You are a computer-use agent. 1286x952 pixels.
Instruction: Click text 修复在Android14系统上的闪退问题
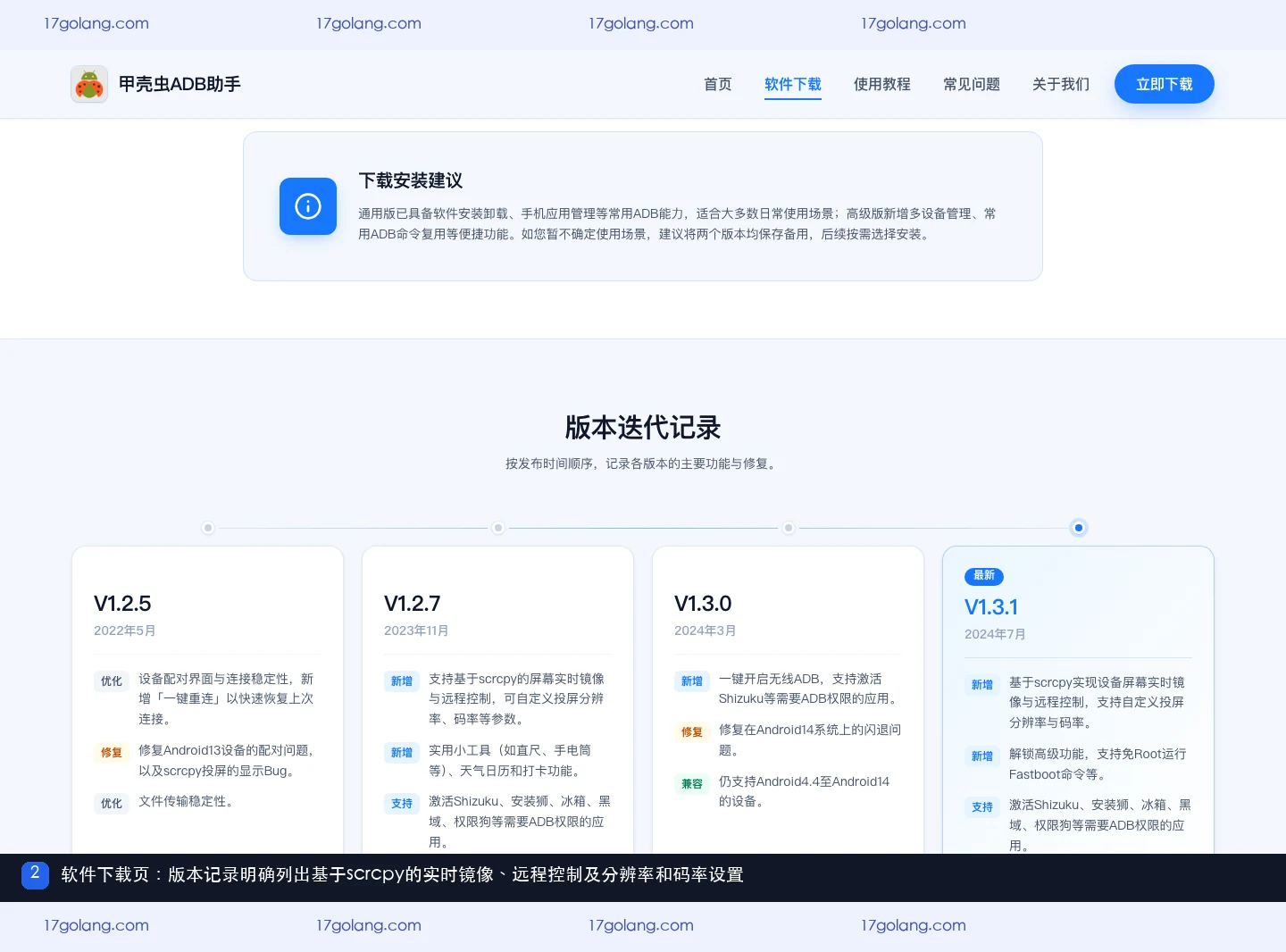810,740
